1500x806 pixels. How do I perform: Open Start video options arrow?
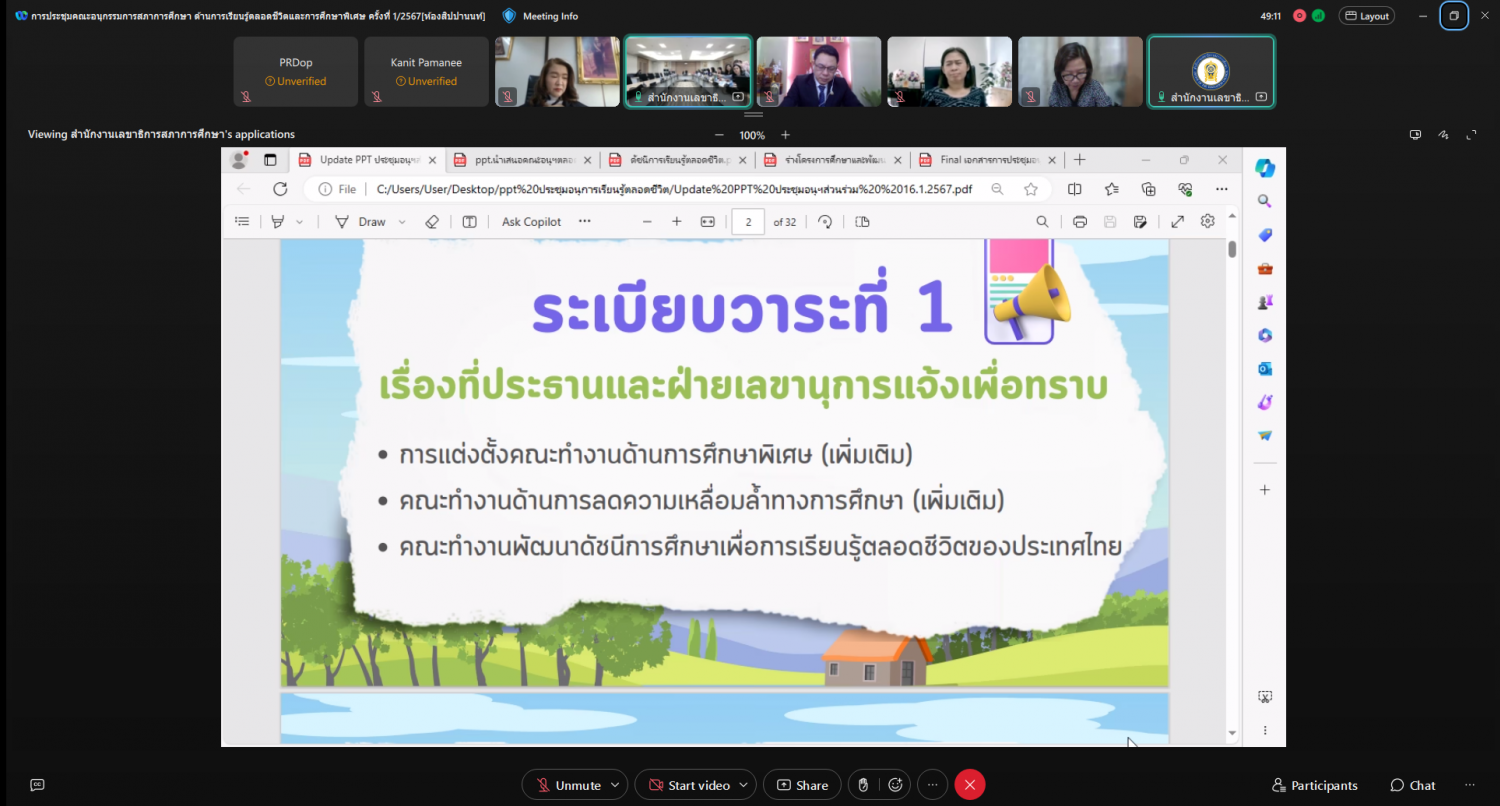pyautogui.click(x=745, y=785)
